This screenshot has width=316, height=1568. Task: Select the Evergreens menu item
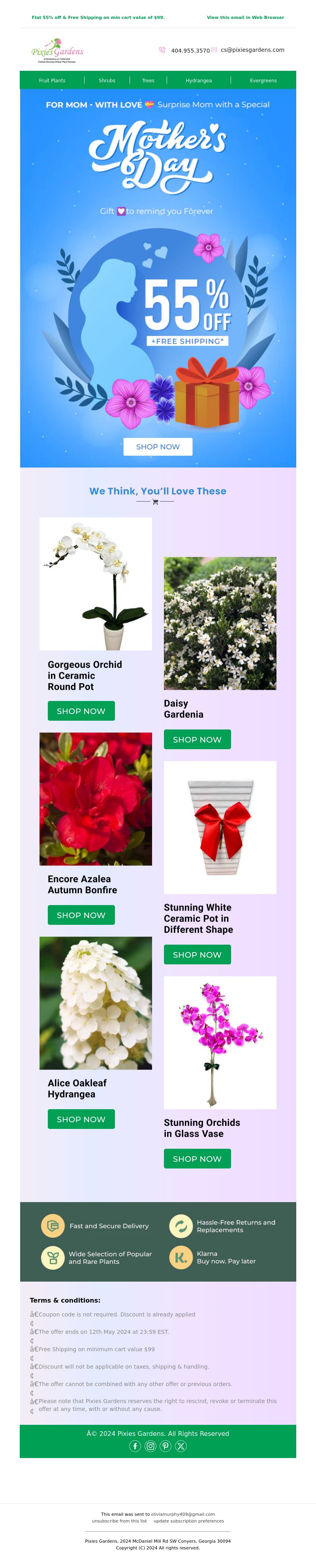(x=263, y=80)
